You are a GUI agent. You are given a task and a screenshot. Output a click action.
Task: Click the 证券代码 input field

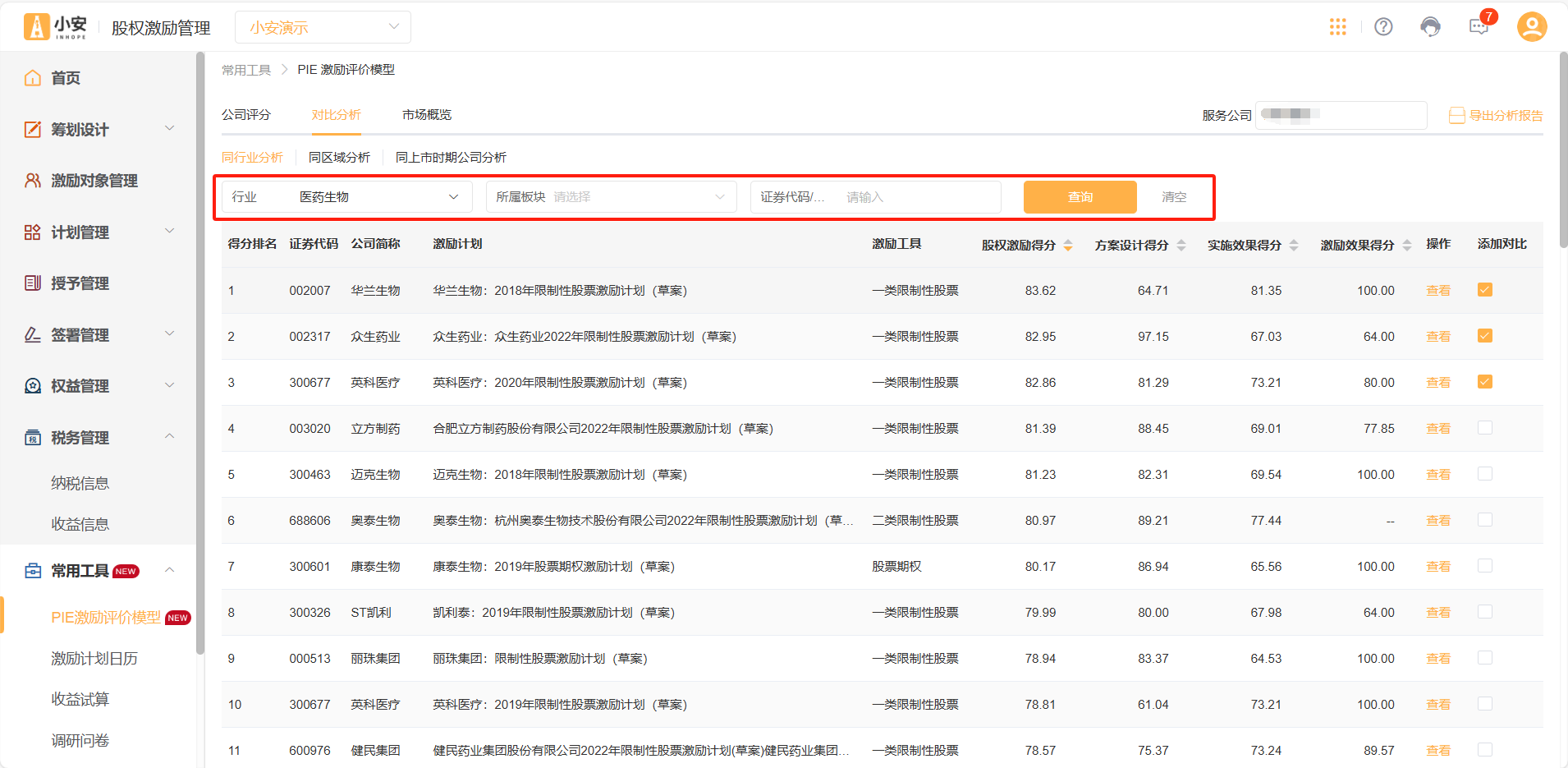point(876,197)
